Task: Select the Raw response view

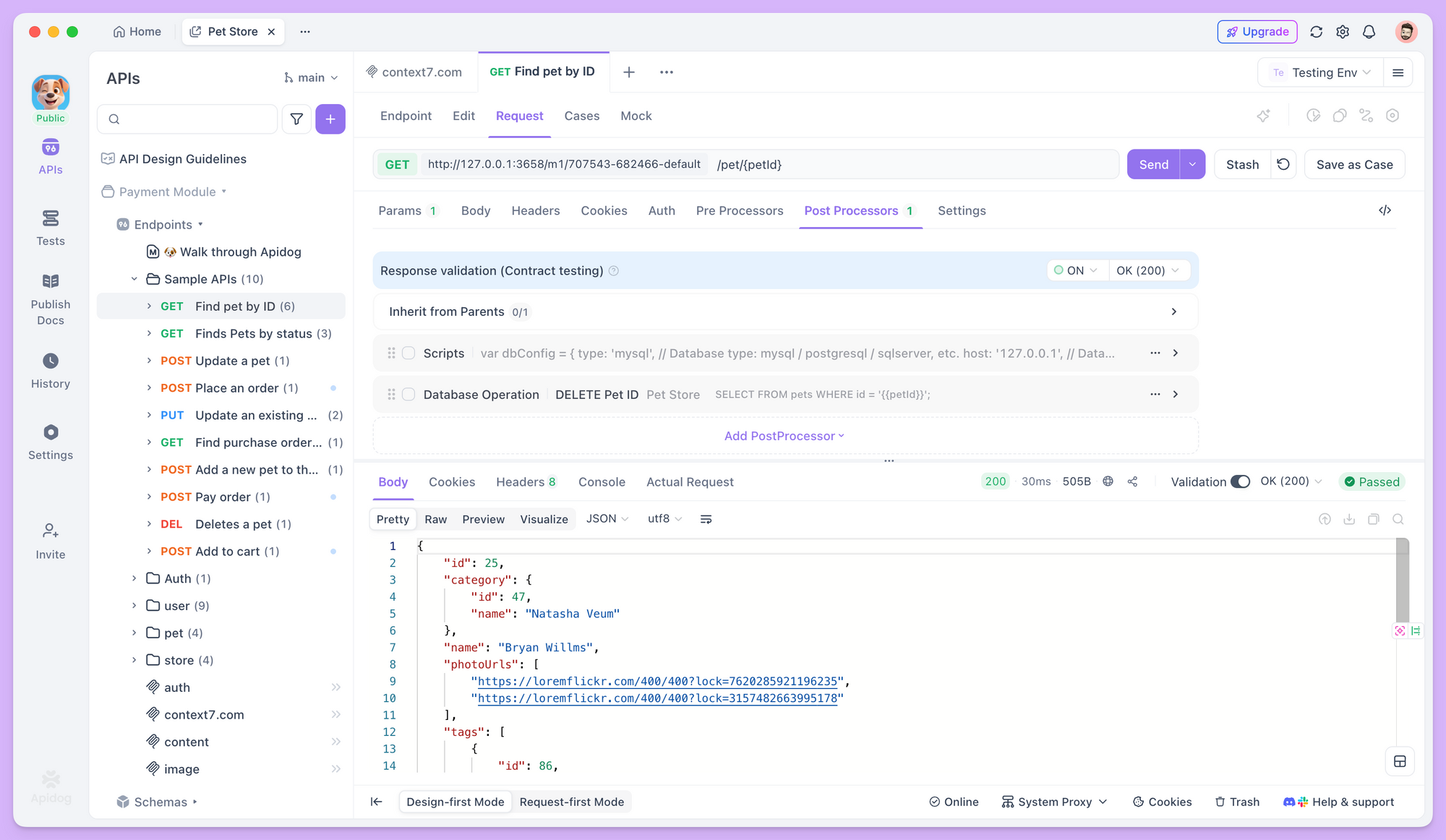Action: pyautogui.click(x=436, y=519)
